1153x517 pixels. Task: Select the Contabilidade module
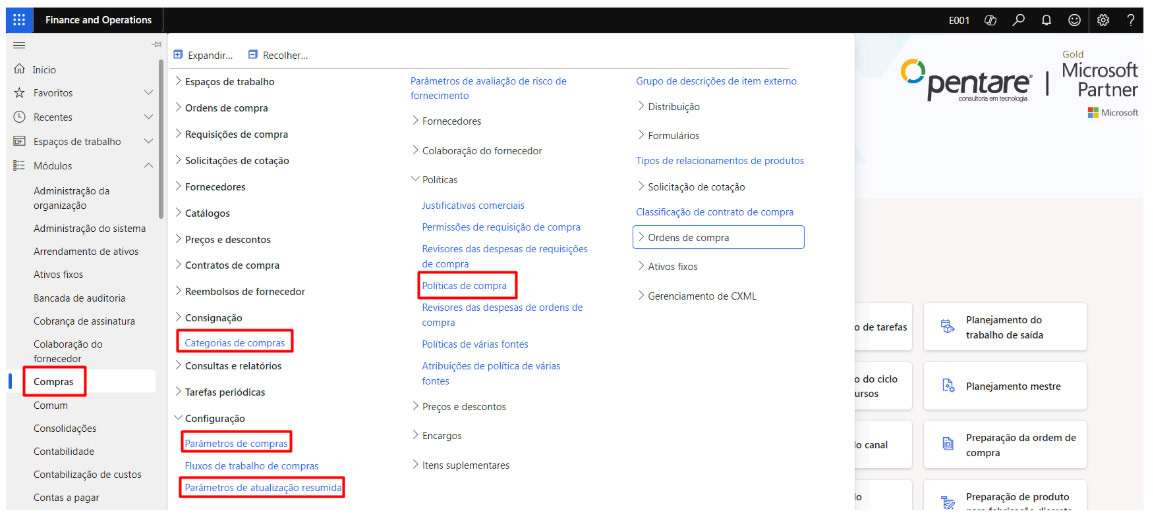pos(63,451)
